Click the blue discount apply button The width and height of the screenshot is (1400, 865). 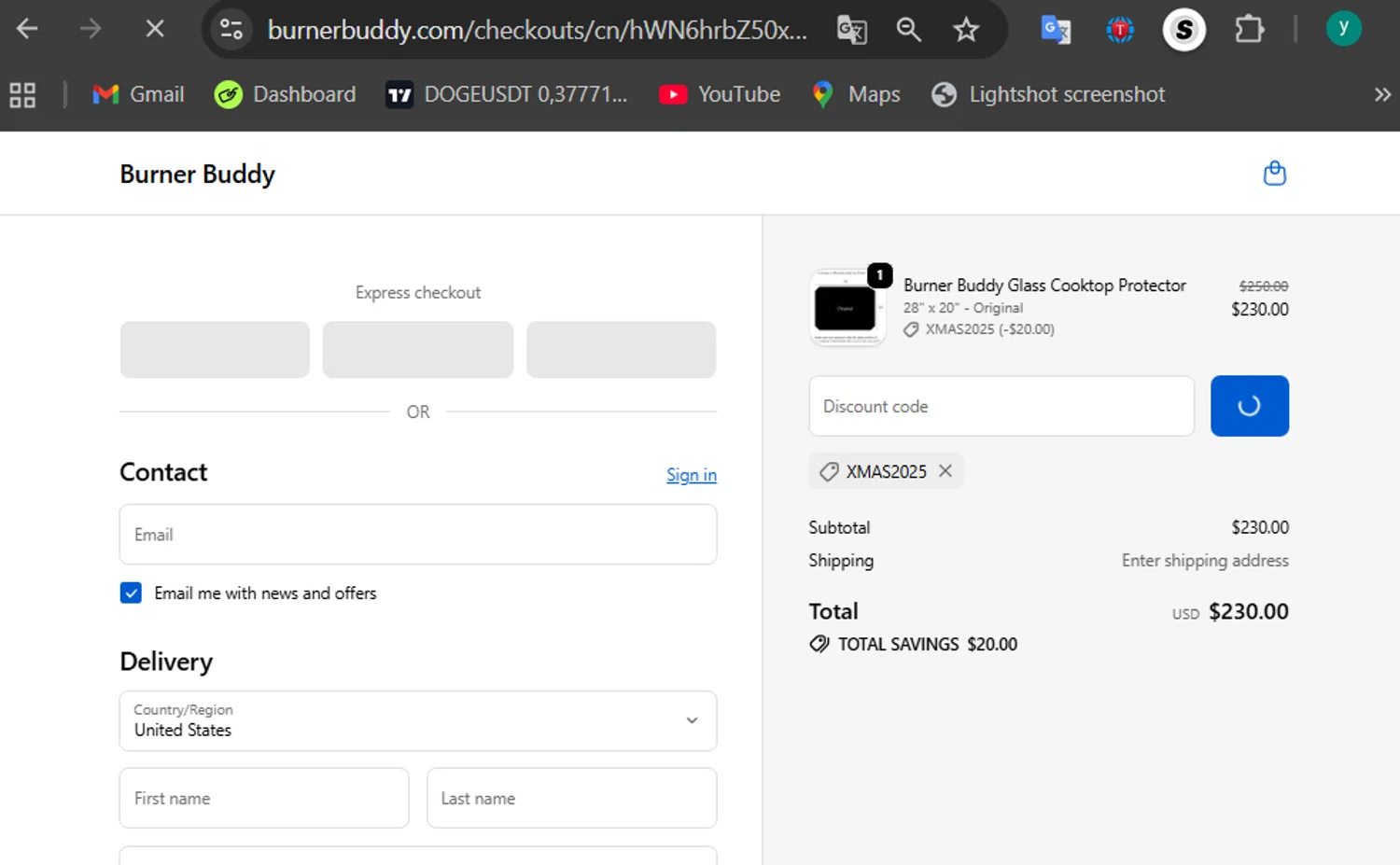coord(1250,406)
